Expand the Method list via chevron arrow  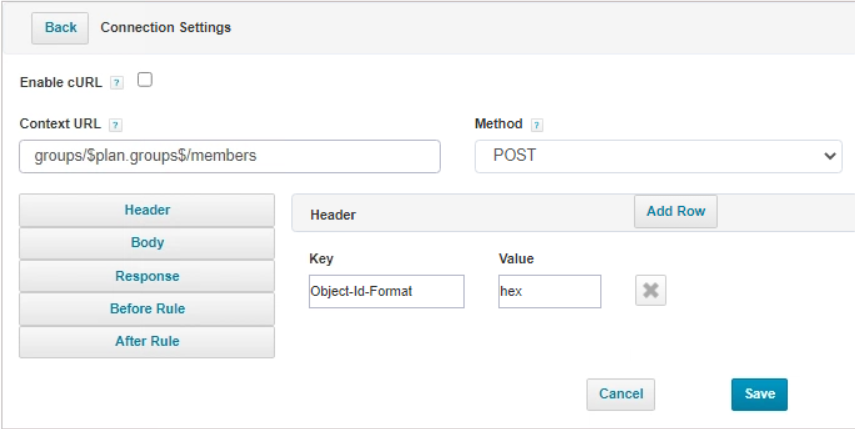pos(830,156)
